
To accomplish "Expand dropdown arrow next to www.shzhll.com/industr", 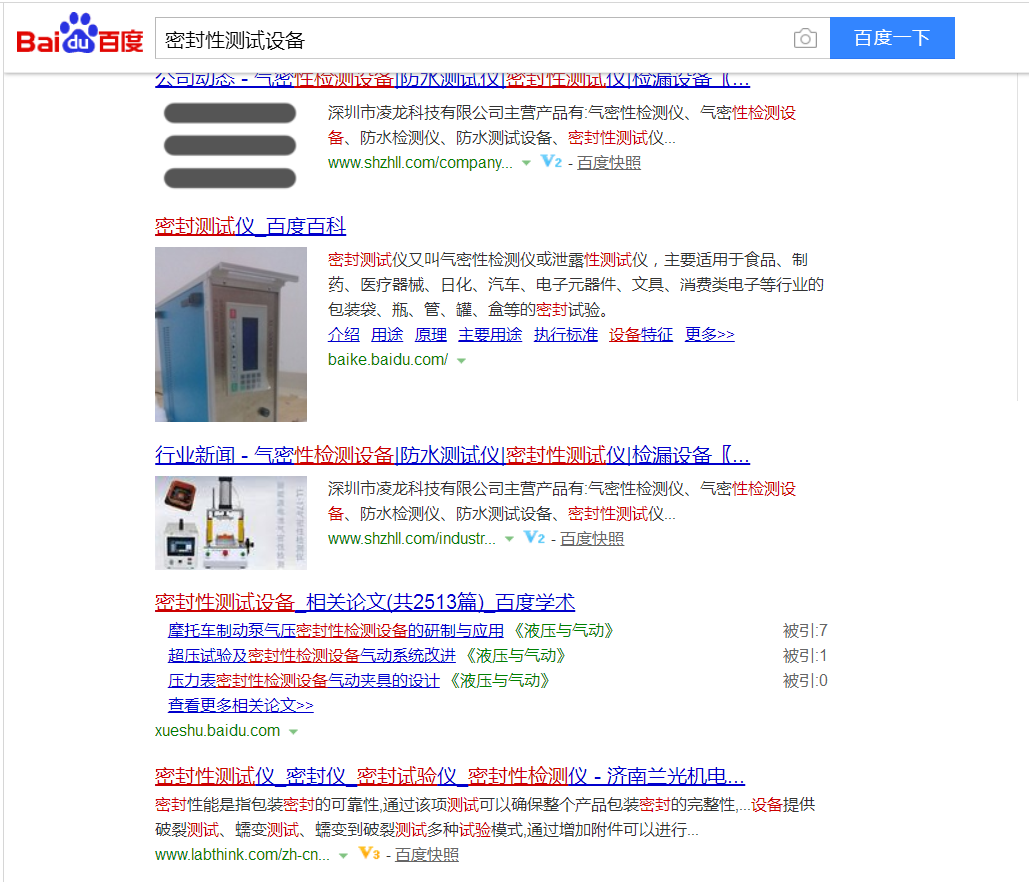I will (x=509, y=539).
